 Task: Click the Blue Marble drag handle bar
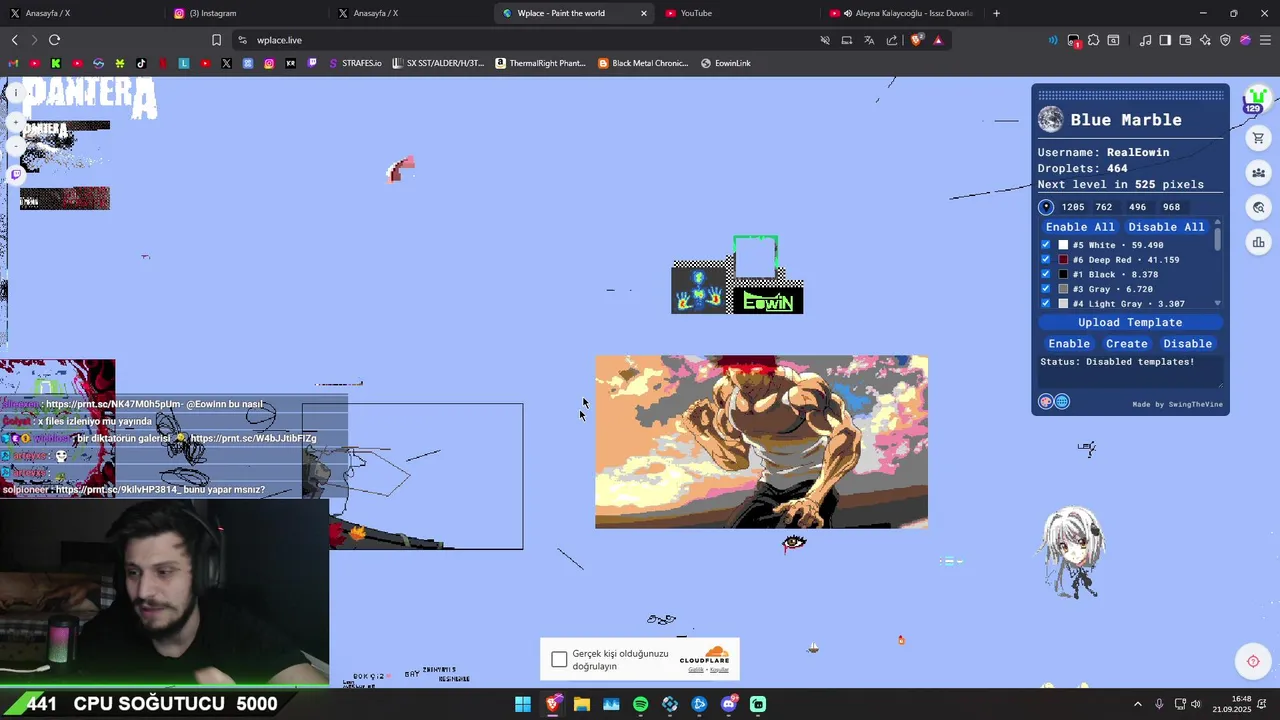[x=1130, y=95]
